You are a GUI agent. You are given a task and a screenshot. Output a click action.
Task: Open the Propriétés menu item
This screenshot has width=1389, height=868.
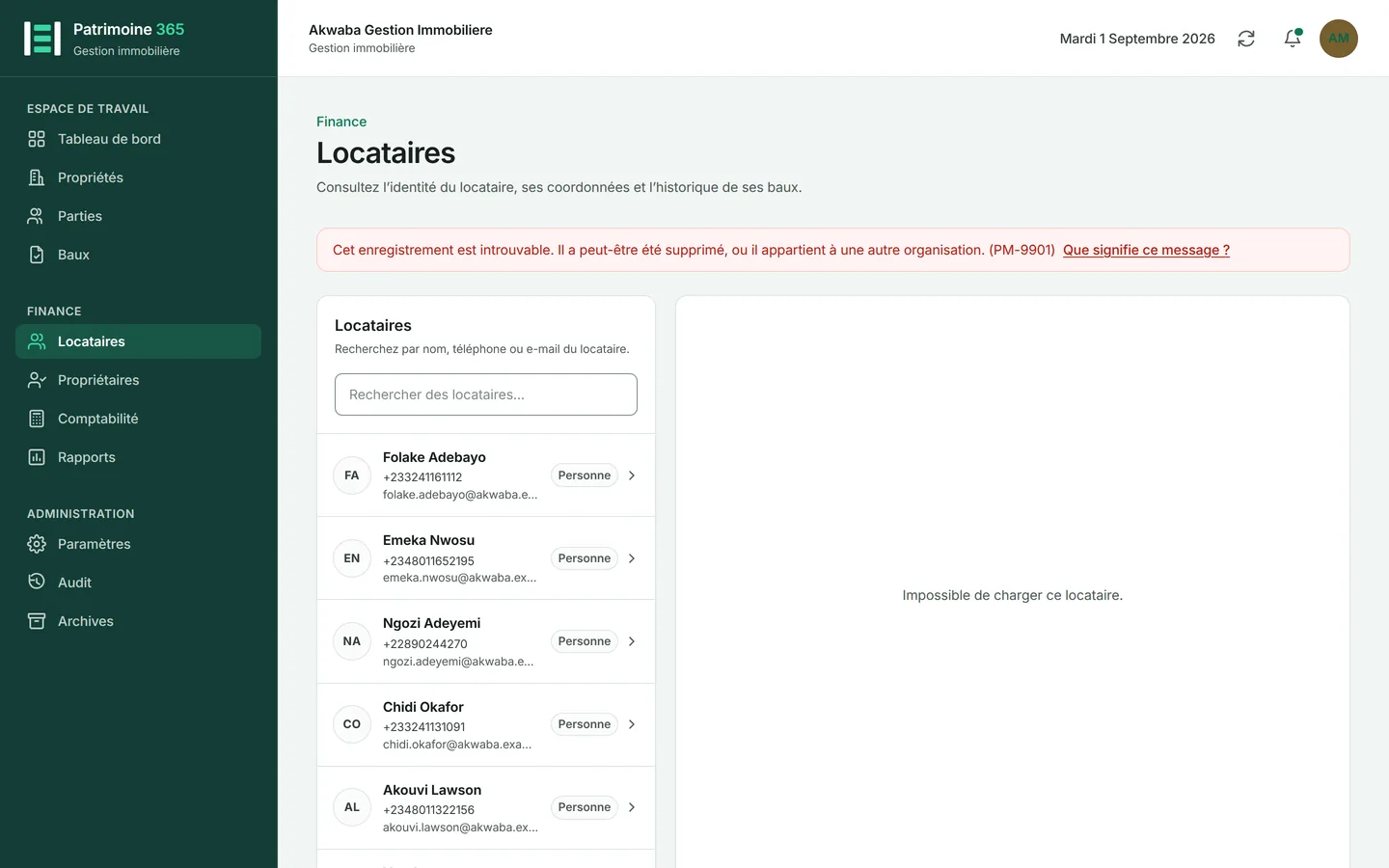(138, 177)
